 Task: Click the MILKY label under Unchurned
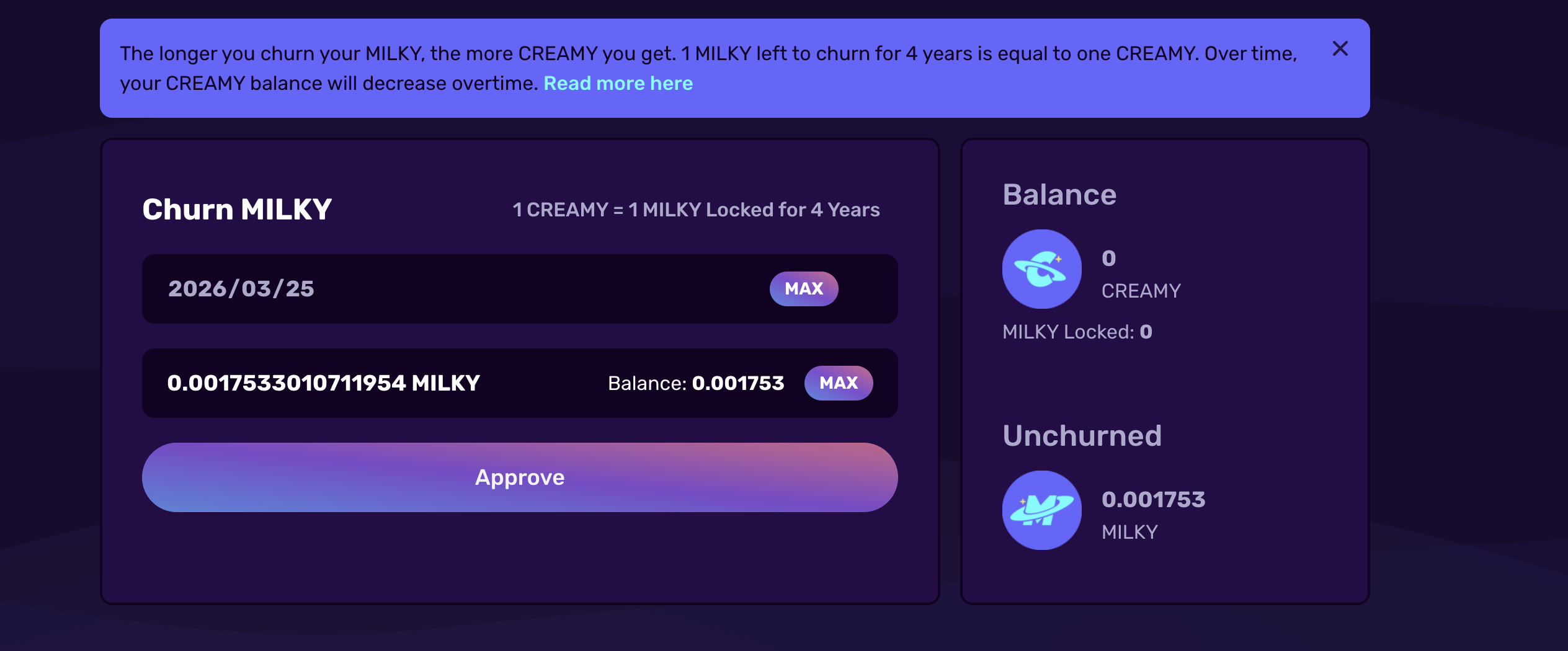(x=1129, y=532)
